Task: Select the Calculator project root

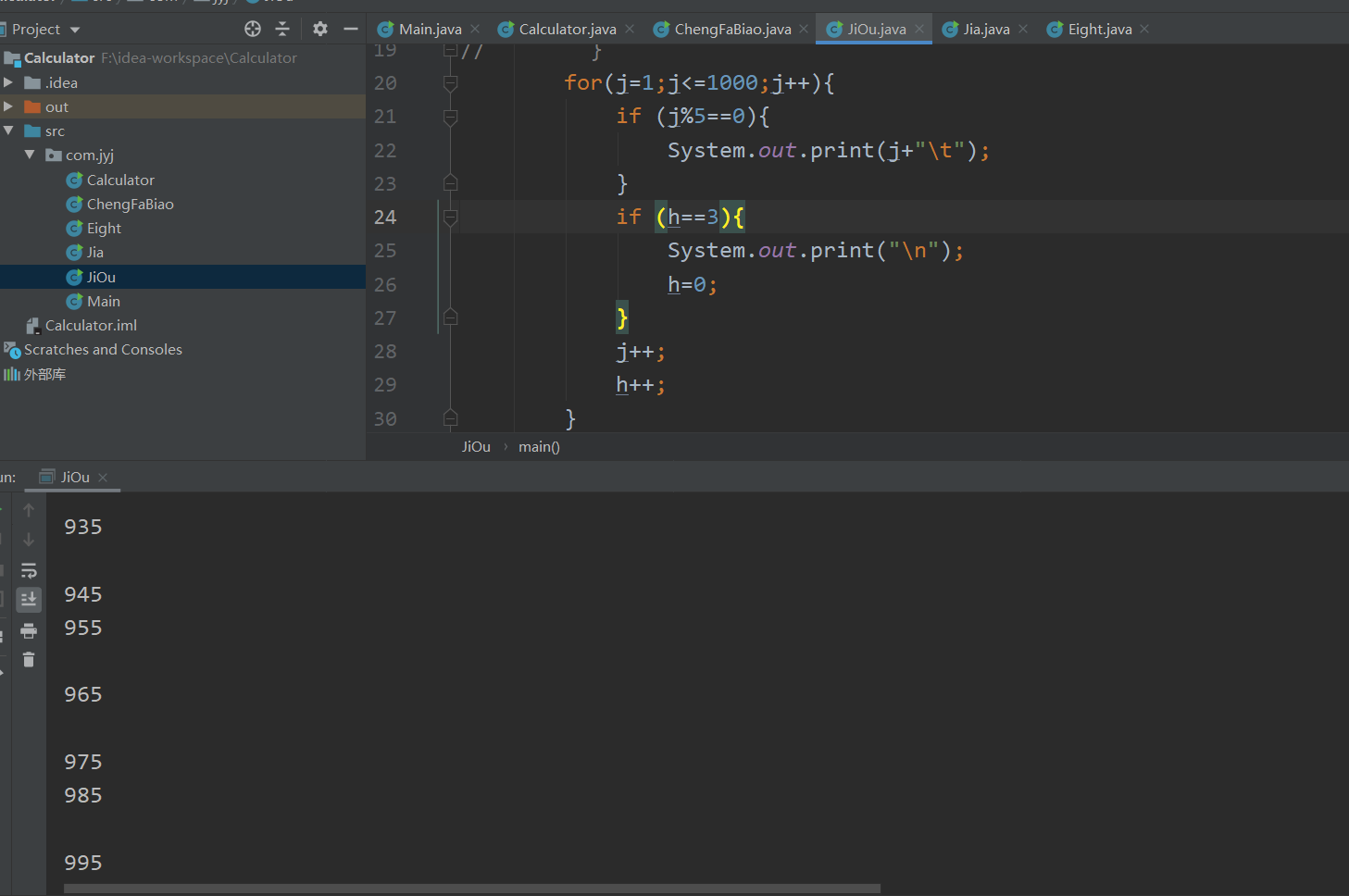Action: [x=182, y=58]
